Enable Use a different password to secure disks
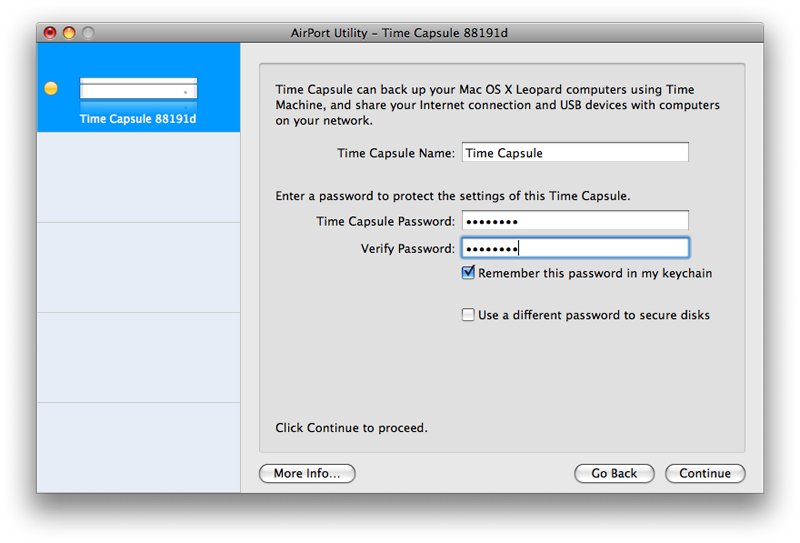This screenshot has width=800, height=543. tap(468, 314)
